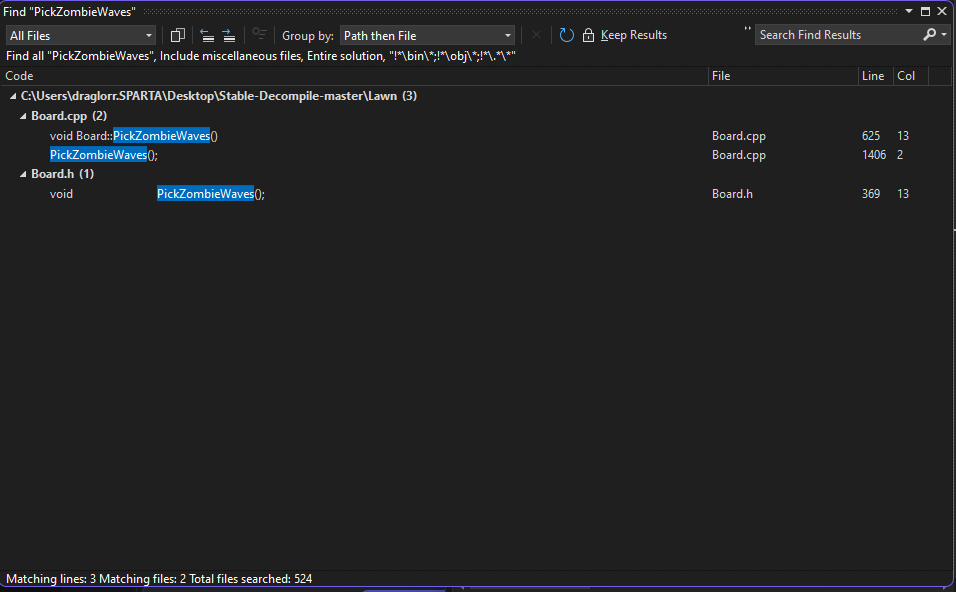Click the Lawn folder path node
The width and height of the screenshot is (956, 592).
pos(219,96)
